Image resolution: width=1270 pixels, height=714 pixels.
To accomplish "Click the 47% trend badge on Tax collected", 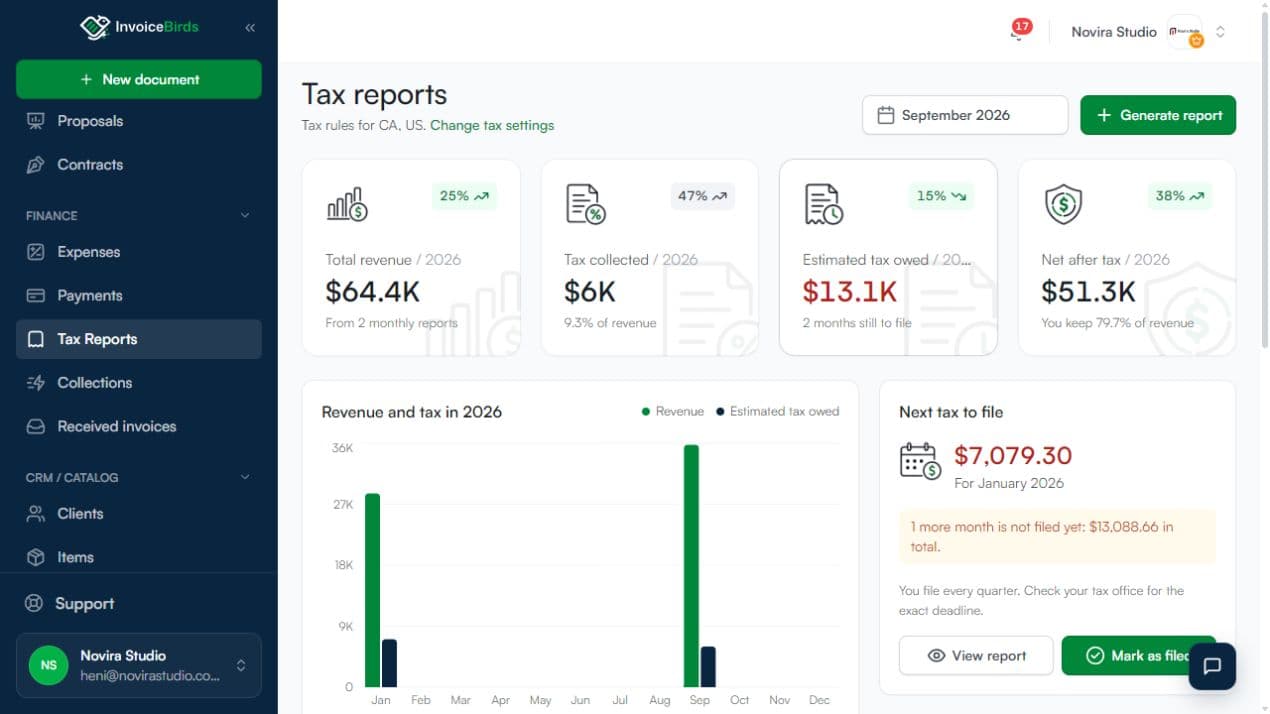I will tap(703, 196).
